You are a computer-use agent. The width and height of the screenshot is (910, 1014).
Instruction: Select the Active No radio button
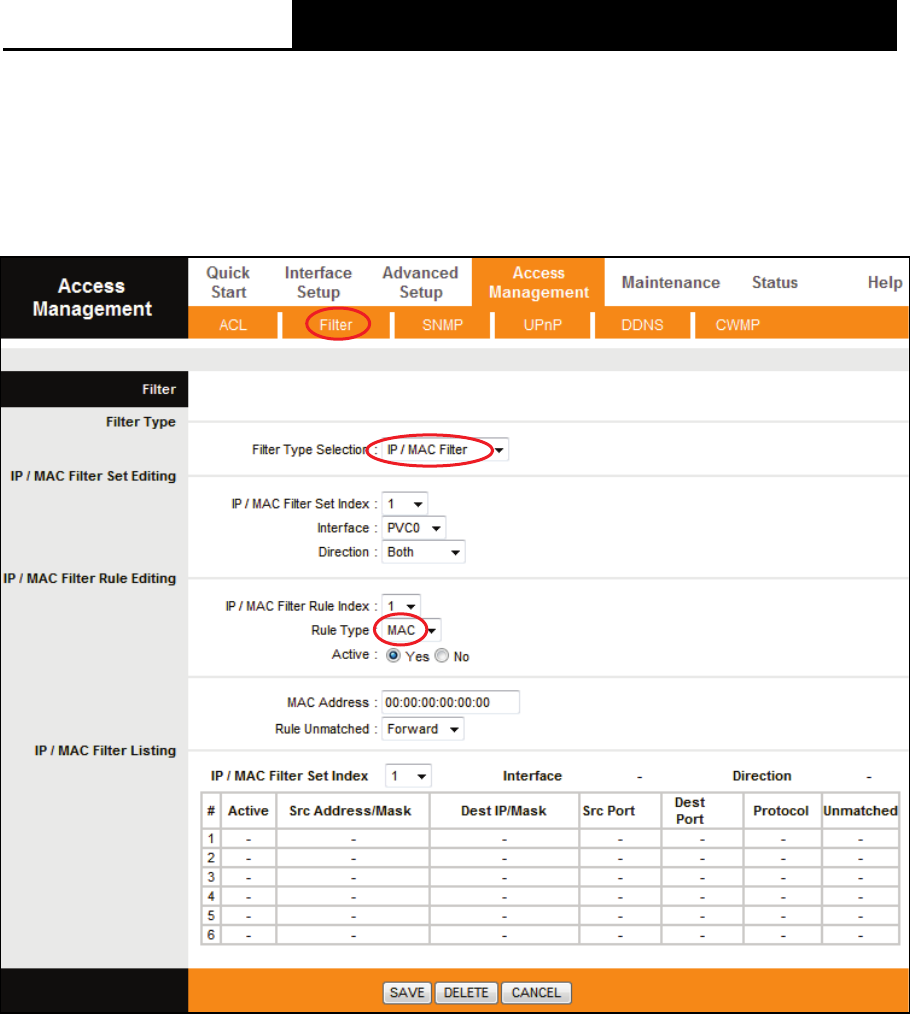[442, 656]
